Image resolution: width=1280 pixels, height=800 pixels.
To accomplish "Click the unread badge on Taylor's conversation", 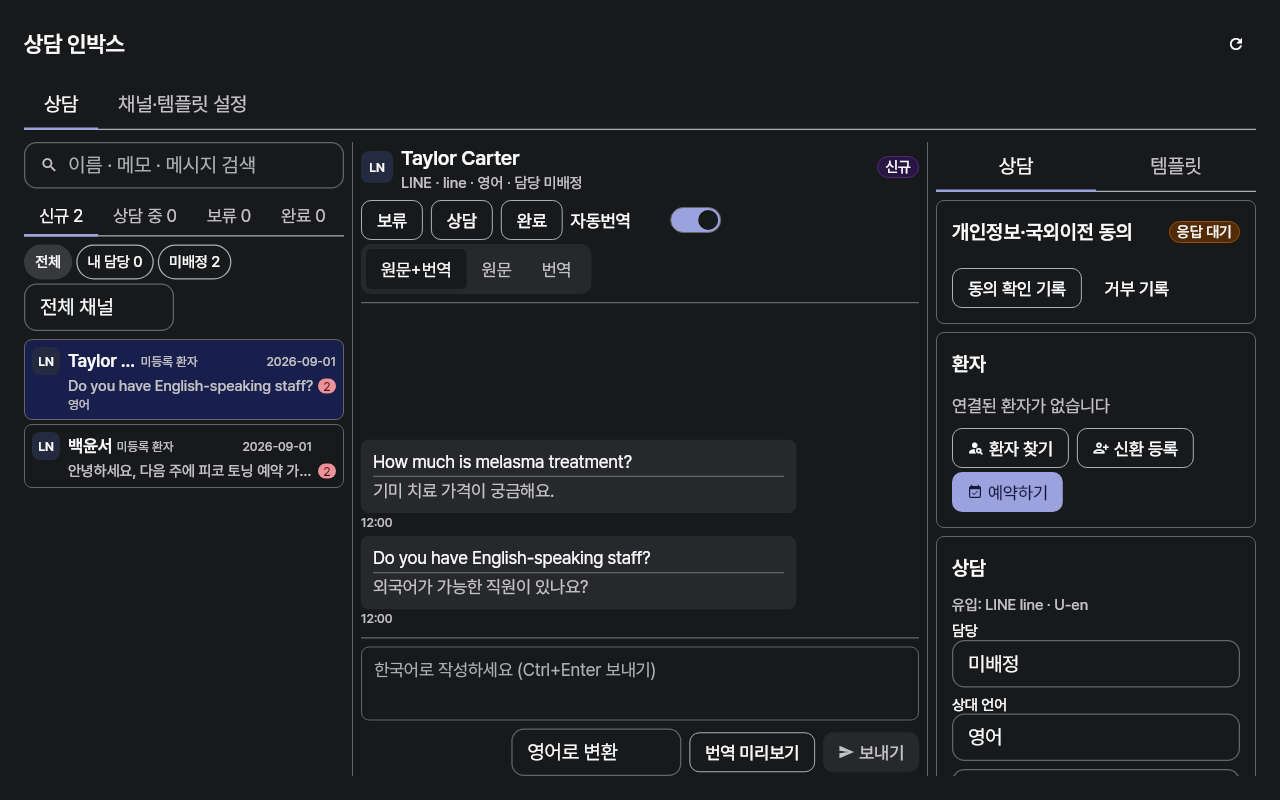I will pyautogui.click(x=327, y=386).
